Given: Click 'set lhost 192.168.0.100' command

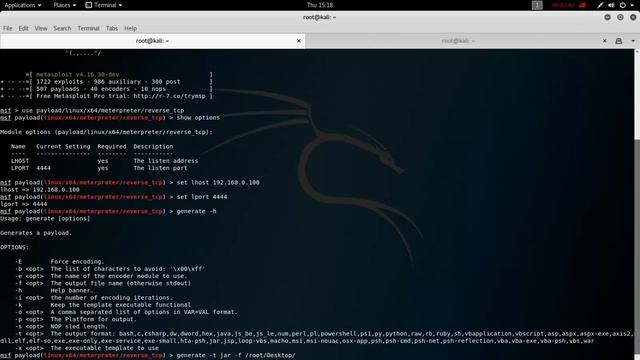Looking at the screenshot, I should [x=218, y=182].
